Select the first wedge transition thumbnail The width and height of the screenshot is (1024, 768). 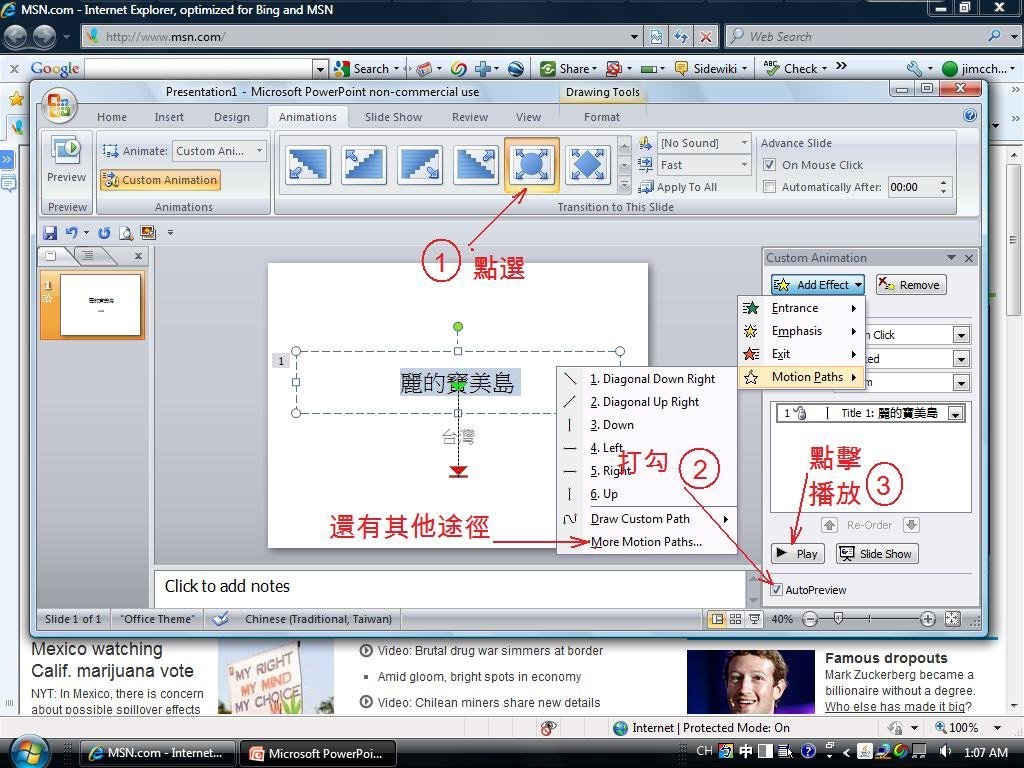[308, 163]
